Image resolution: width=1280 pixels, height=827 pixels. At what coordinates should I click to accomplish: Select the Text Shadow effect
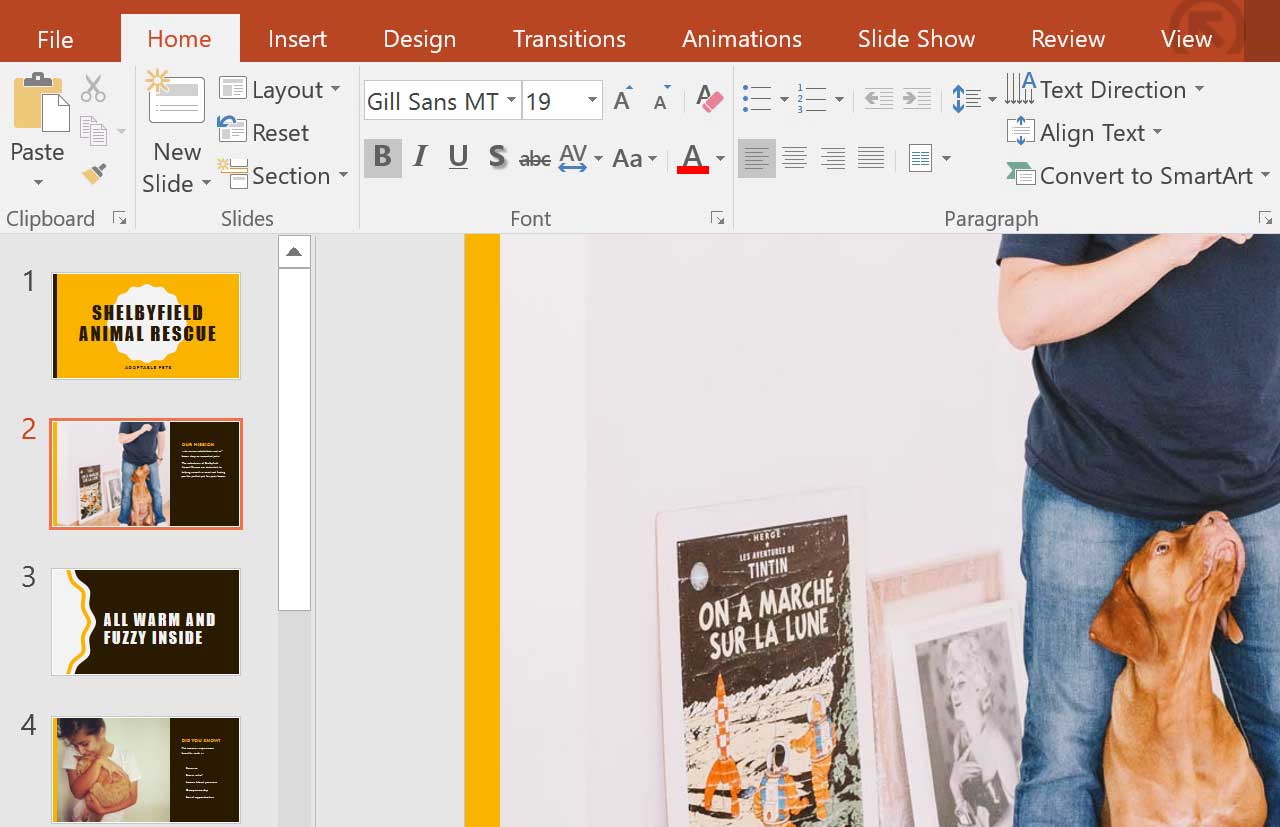click(497, 157)
